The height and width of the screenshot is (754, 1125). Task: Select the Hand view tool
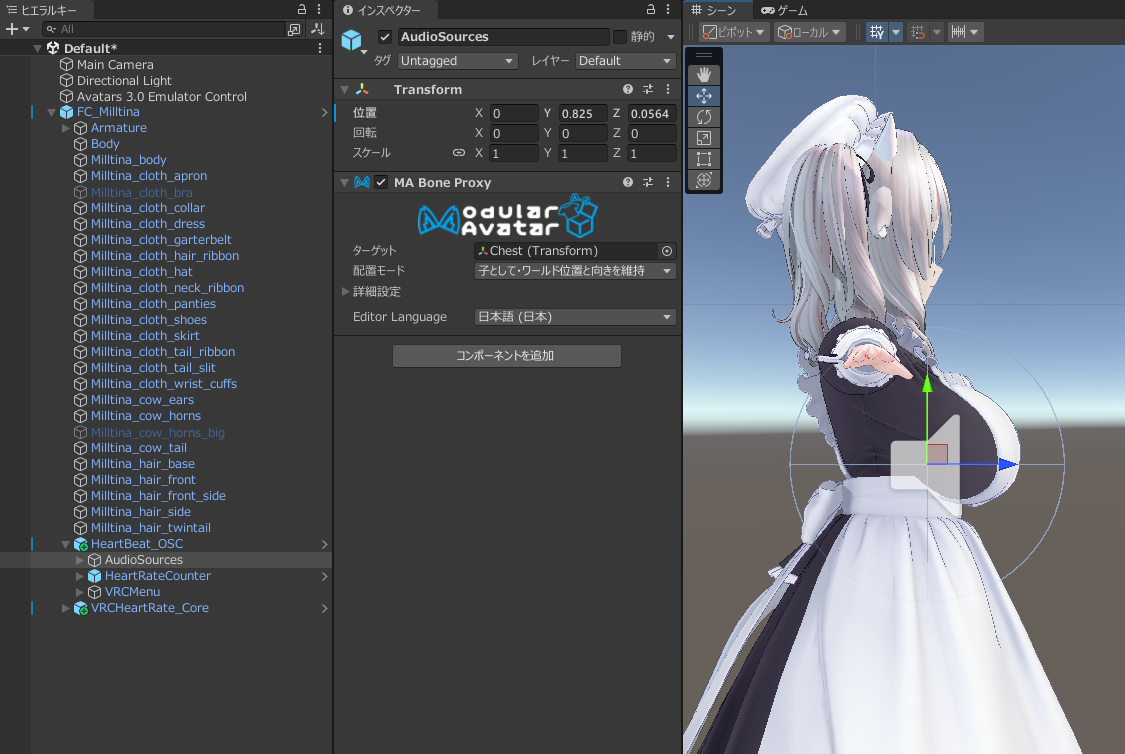[703, 75]
